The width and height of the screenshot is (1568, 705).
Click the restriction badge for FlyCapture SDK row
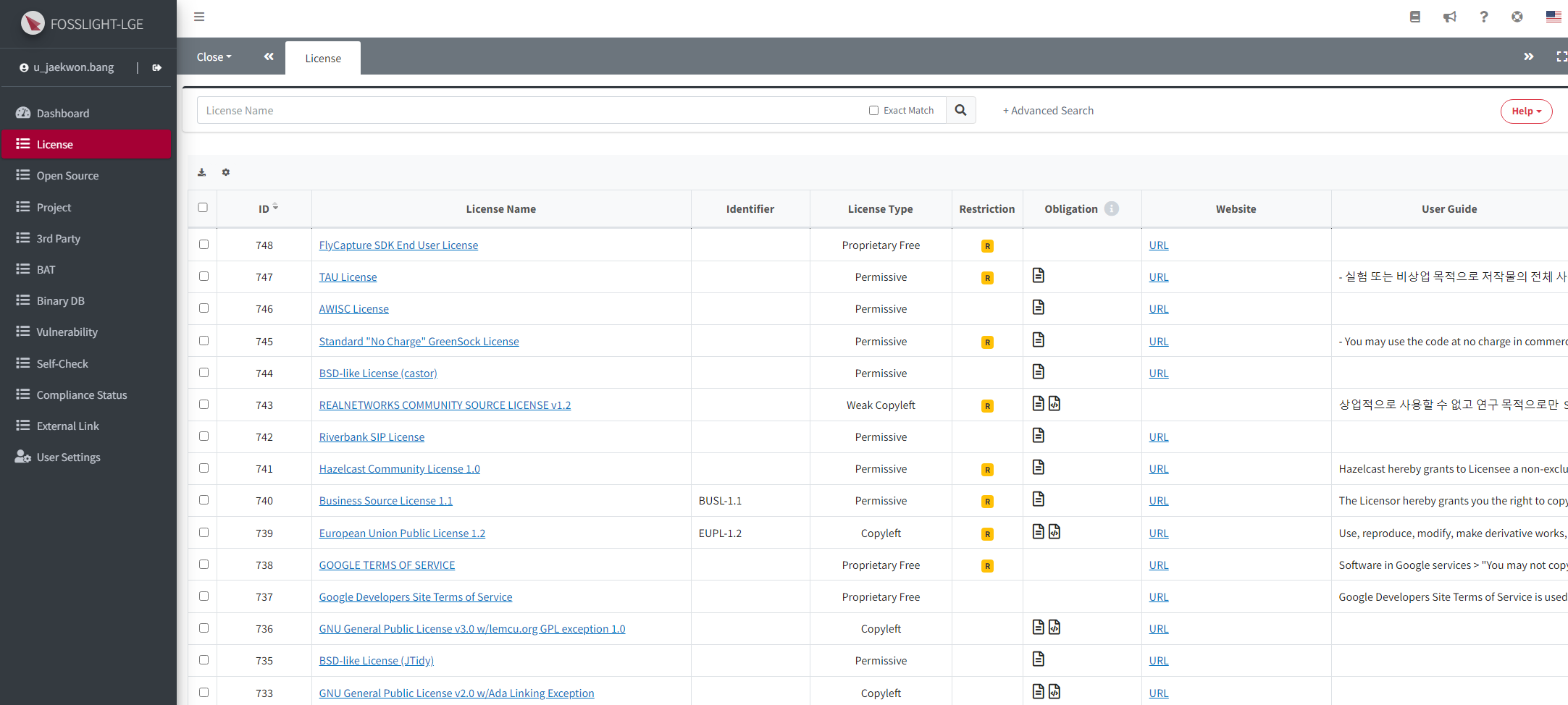pyautogui.click(x=987, y=246)
